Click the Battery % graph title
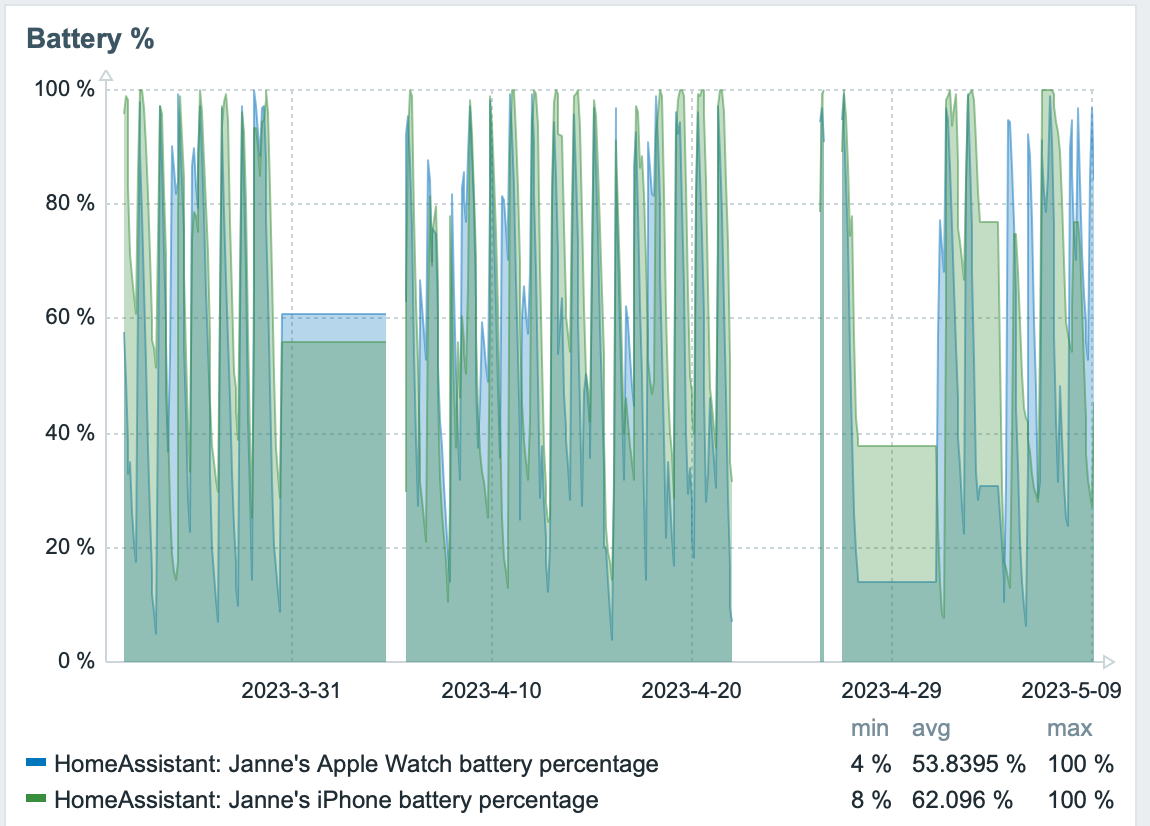 coord(90,39)
